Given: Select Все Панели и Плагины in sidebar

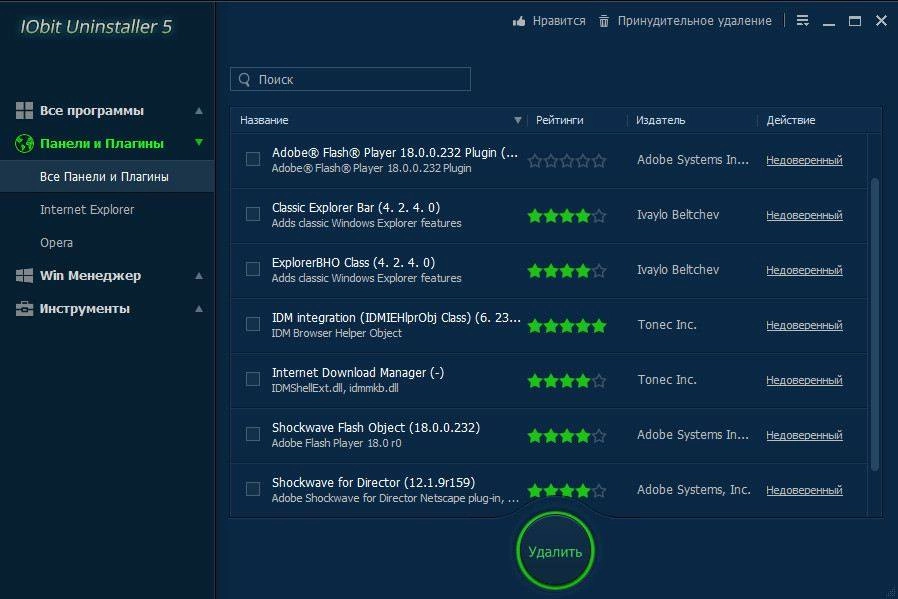Looking at the screenshot, I should click(107, 176).
